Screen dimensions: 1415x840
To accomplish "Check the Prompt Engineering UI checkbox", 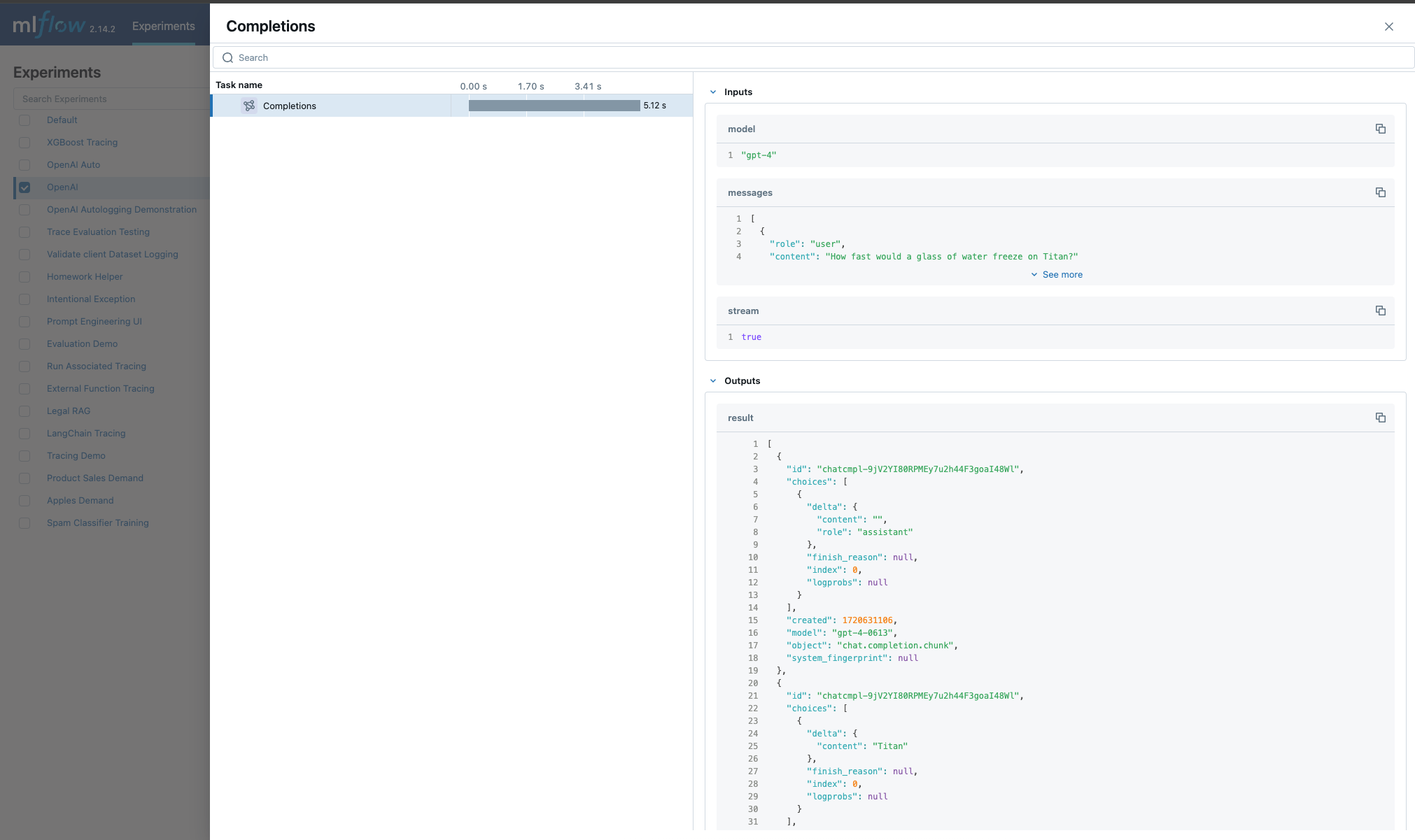I will [24, 322].
